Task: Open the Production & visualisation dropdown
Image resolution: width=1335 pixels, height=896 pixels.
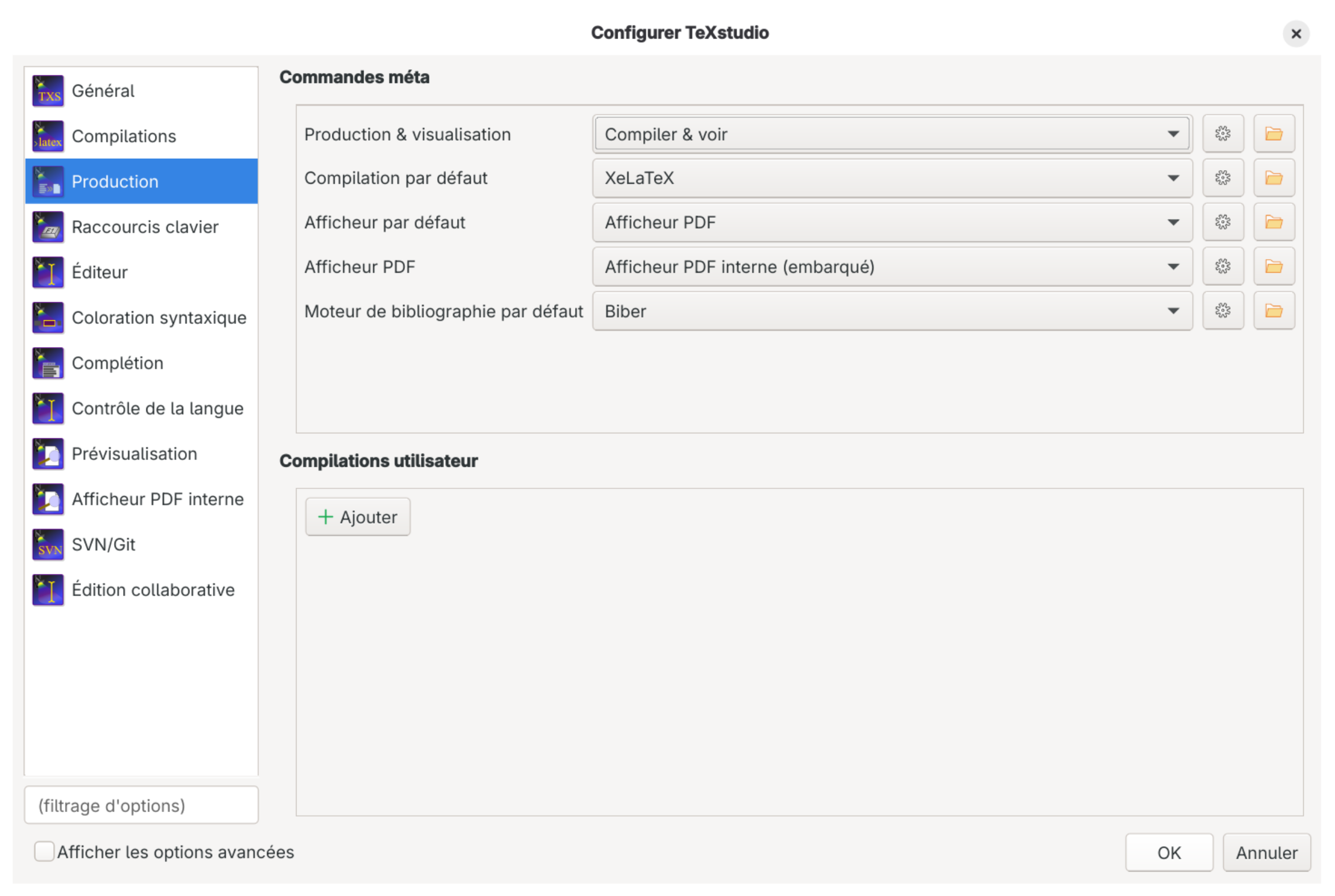Action: pyautogui.click(x=892, y=134)
